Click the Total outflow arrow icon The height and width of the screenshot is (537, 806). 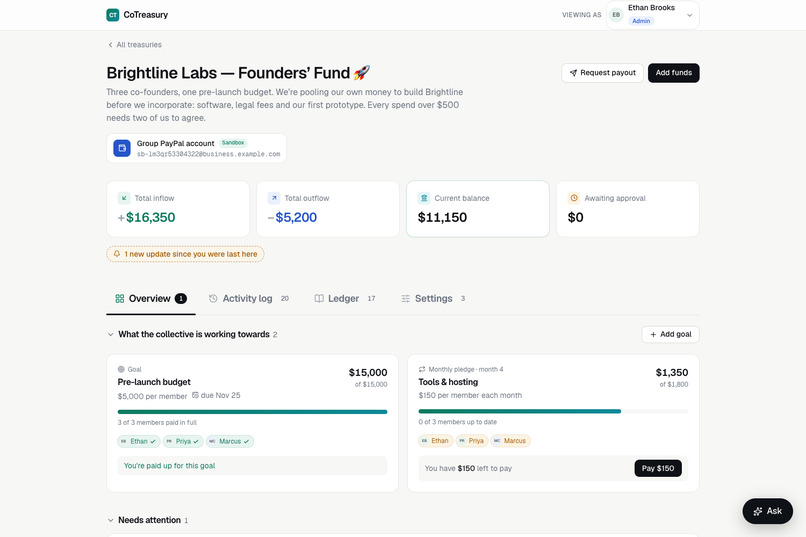coord(274,198)
